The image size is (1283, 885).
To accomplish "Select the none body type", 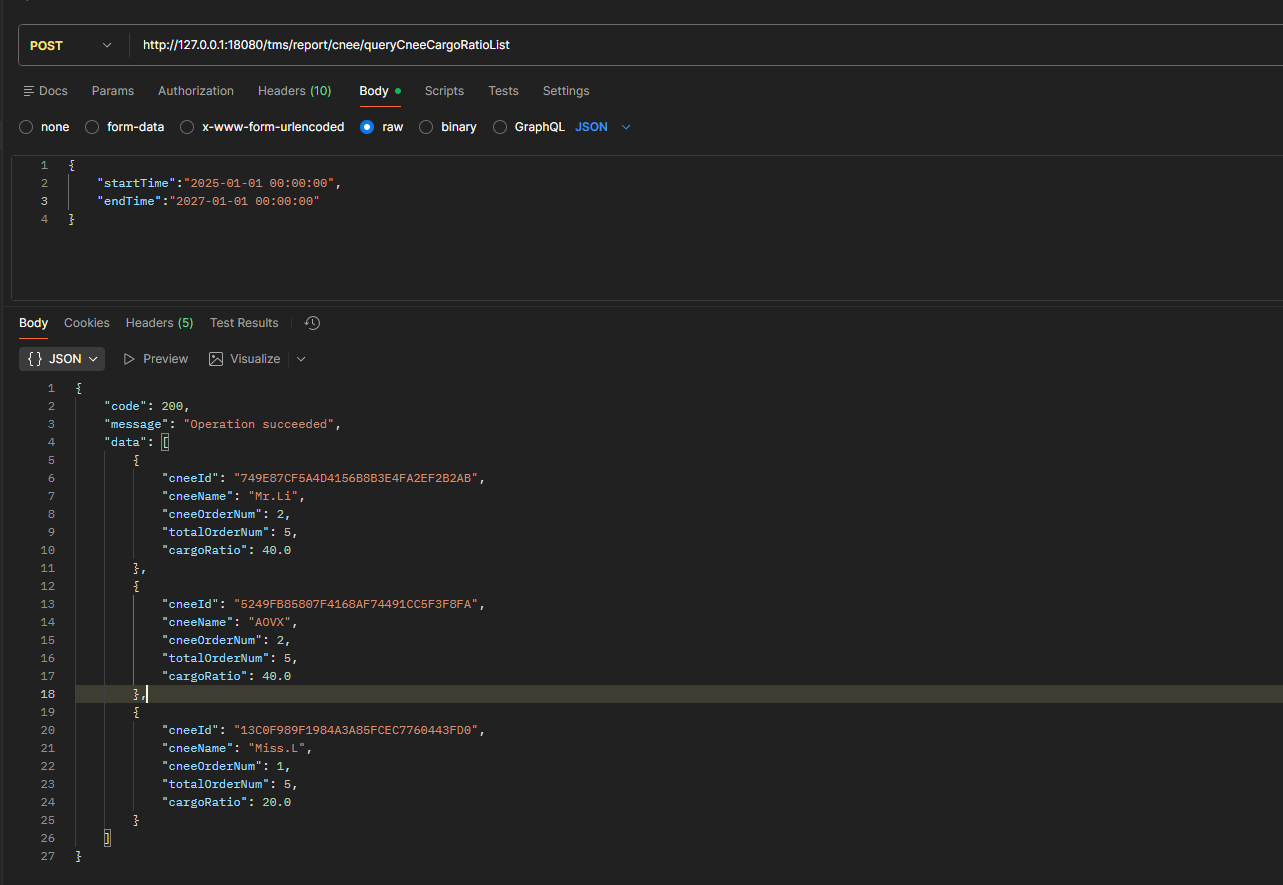I will tap(26, 127).
